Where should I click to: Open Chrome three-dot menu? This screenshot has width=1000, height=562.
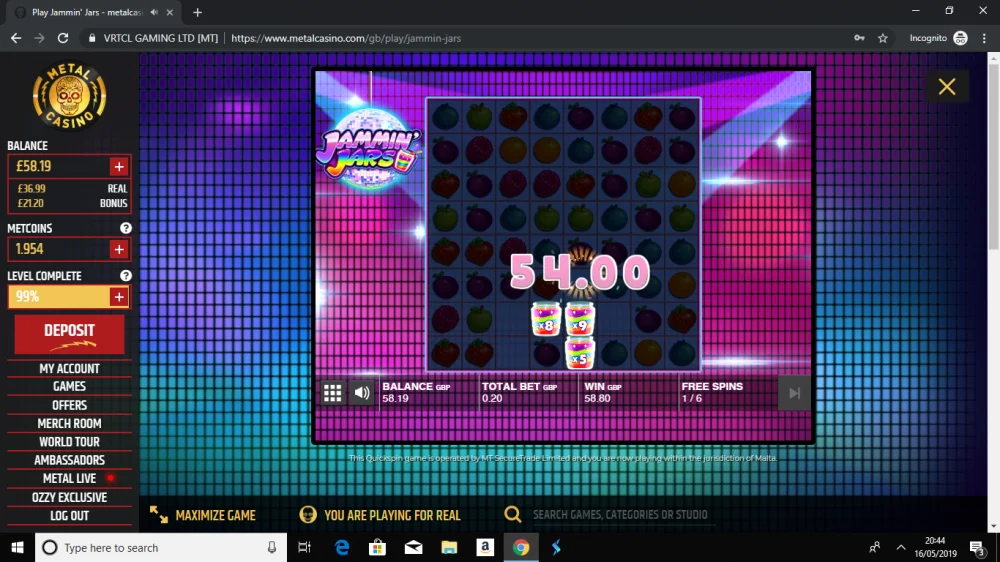point(984,38)
